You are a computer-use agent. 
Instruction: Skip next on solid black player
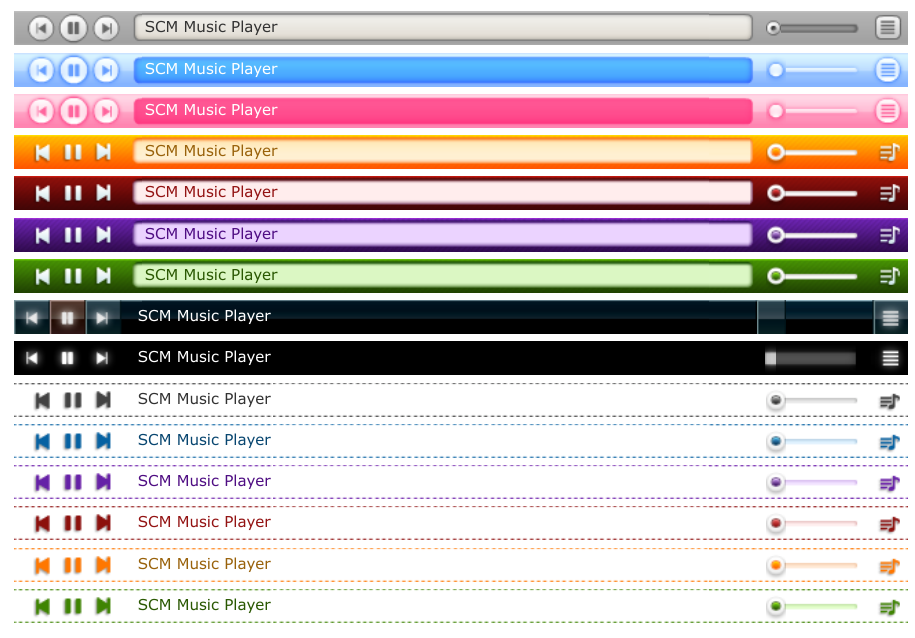tap(102, 358)
